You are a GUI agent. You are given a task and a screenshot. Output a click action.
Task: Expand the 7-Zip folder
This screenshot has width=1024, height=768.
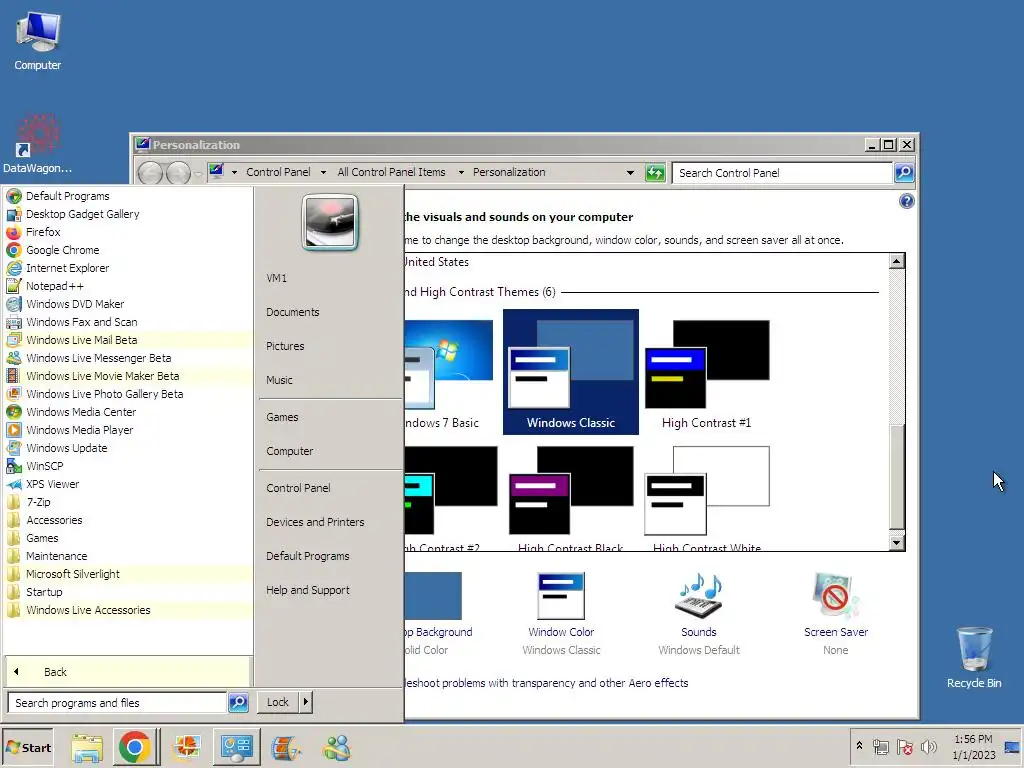tap(38, 502)
